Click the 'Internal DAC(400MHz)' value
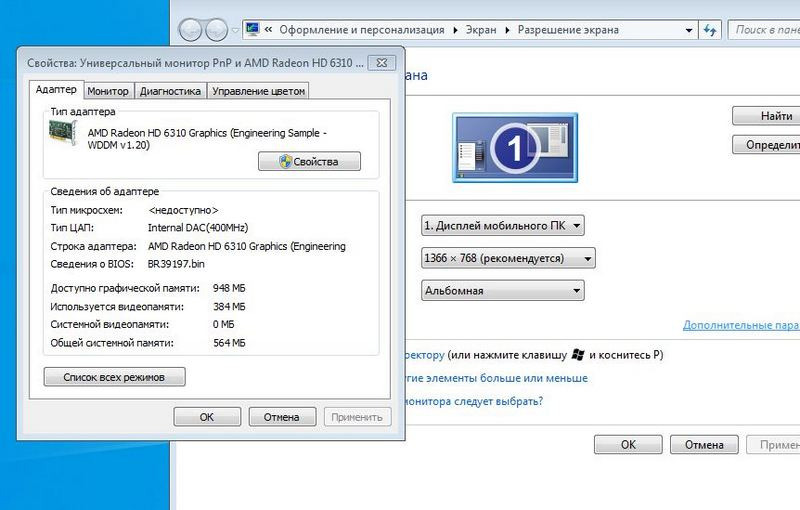The width and height of the screenshot is (800, 510). pyautogui.click(x=198, y=227)
